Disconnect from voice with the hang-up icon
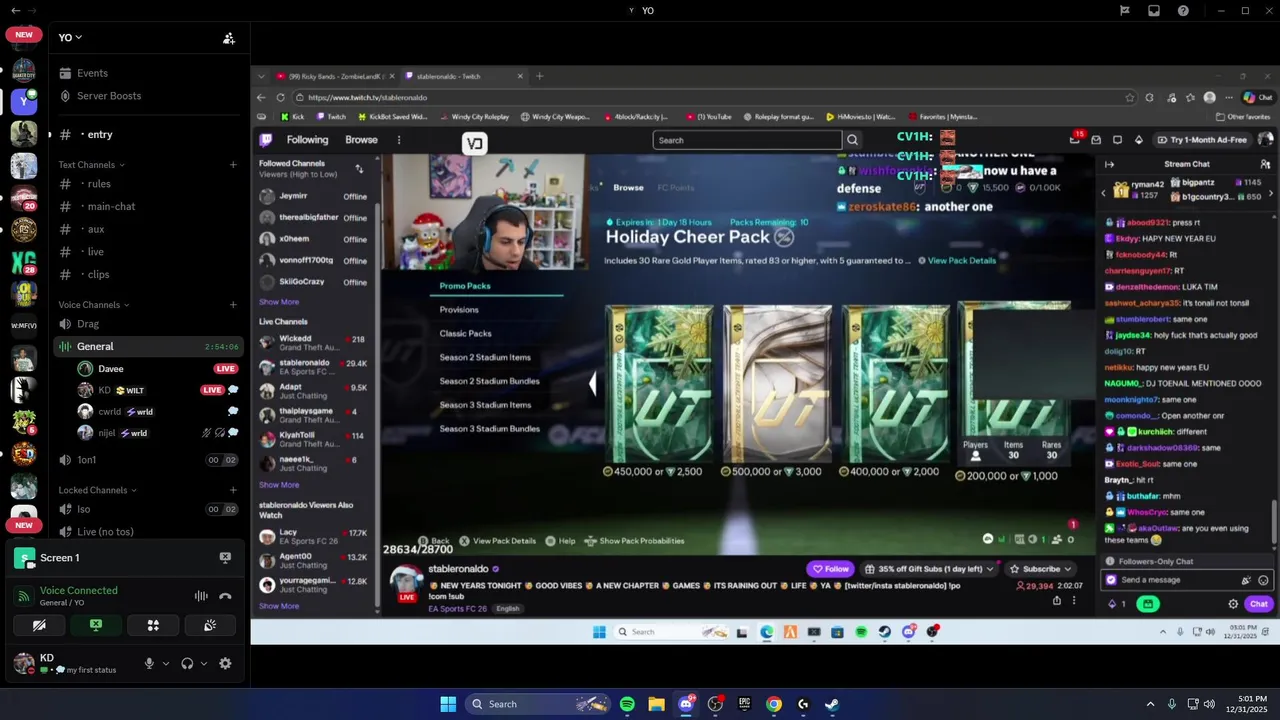This screenshot has width=1280, height=720. tap(225, 596)
